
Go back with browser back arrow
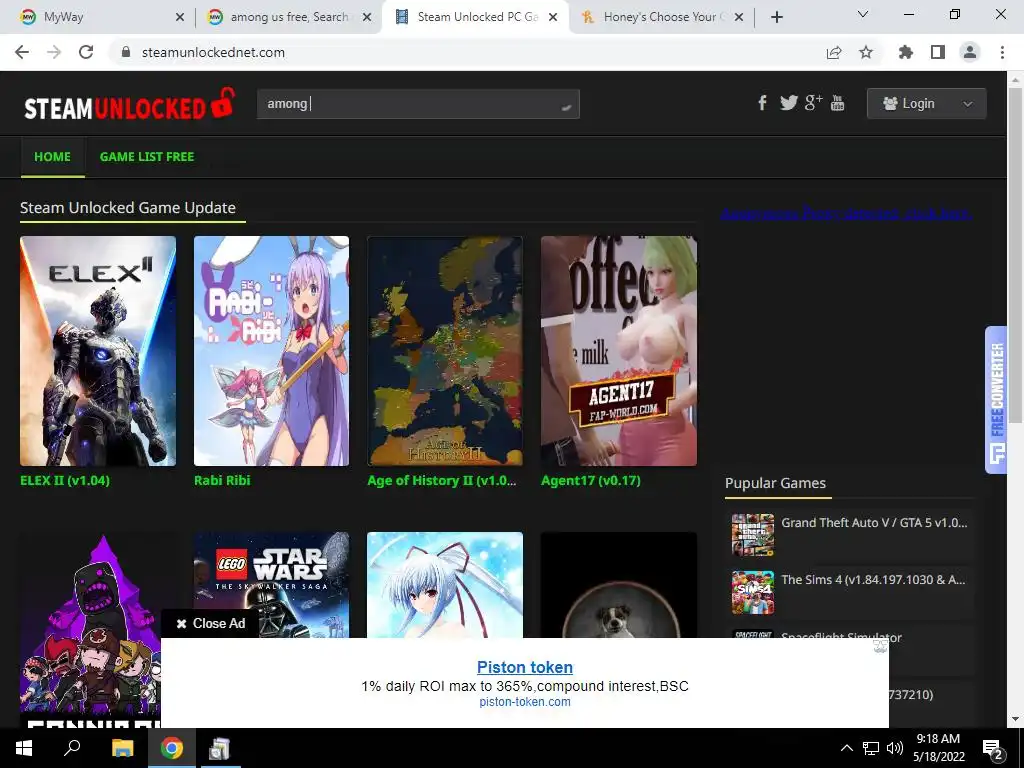22,52
